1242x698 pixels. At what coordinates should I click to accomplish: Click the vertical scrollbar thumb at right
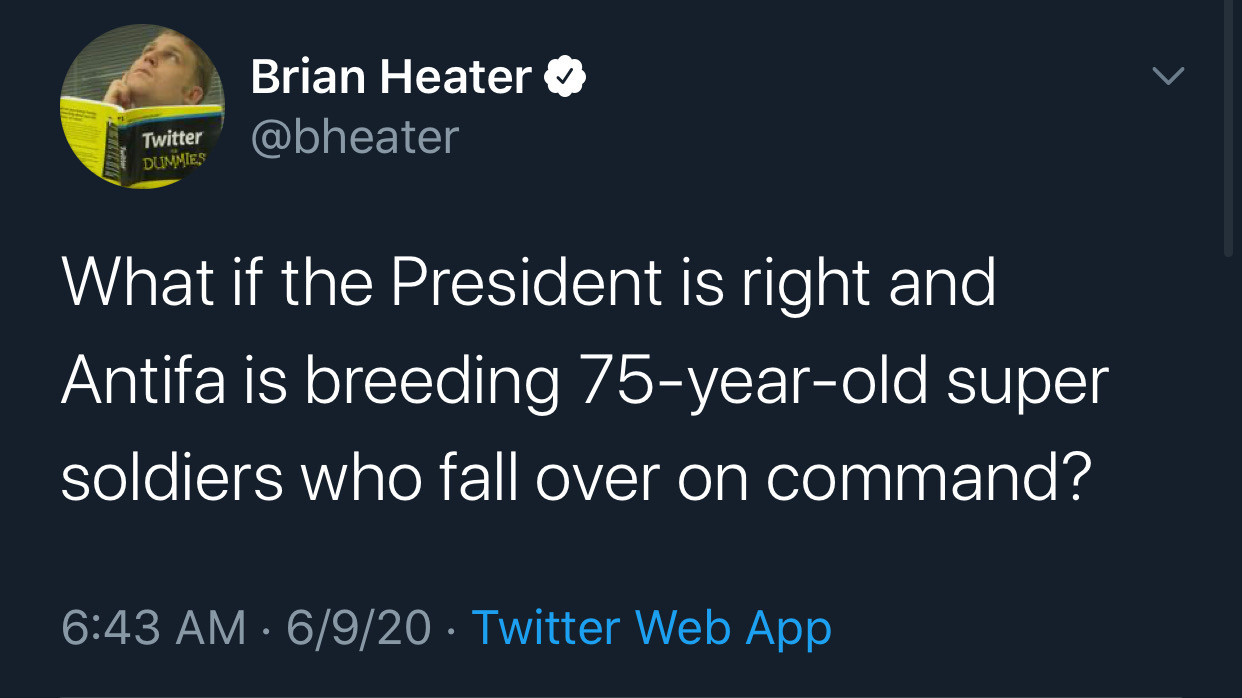click(1230, 130)
